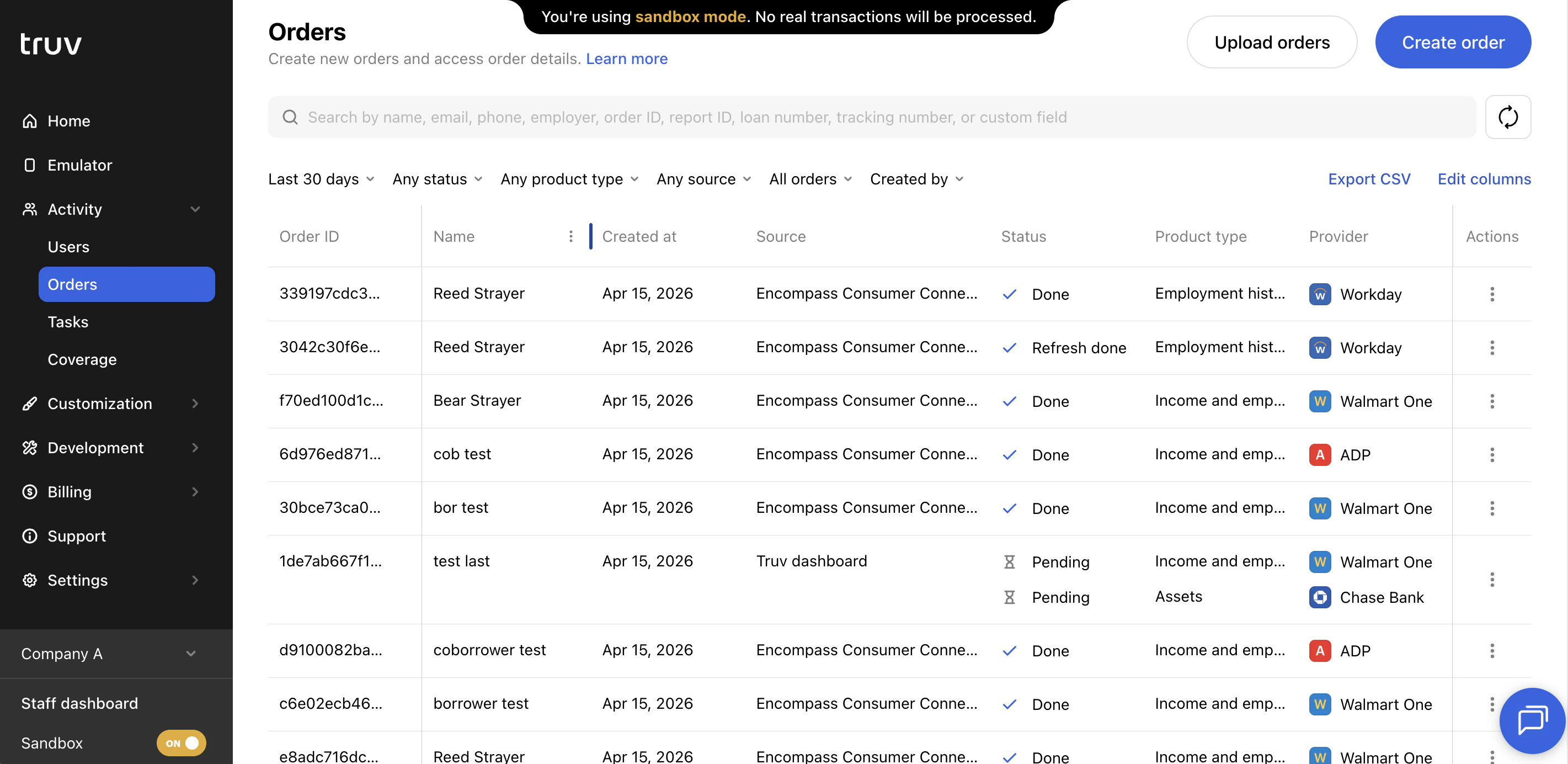This screenshot has height=764, width=1568.
Task: Click name 'borrower test'
Action: 481,704
